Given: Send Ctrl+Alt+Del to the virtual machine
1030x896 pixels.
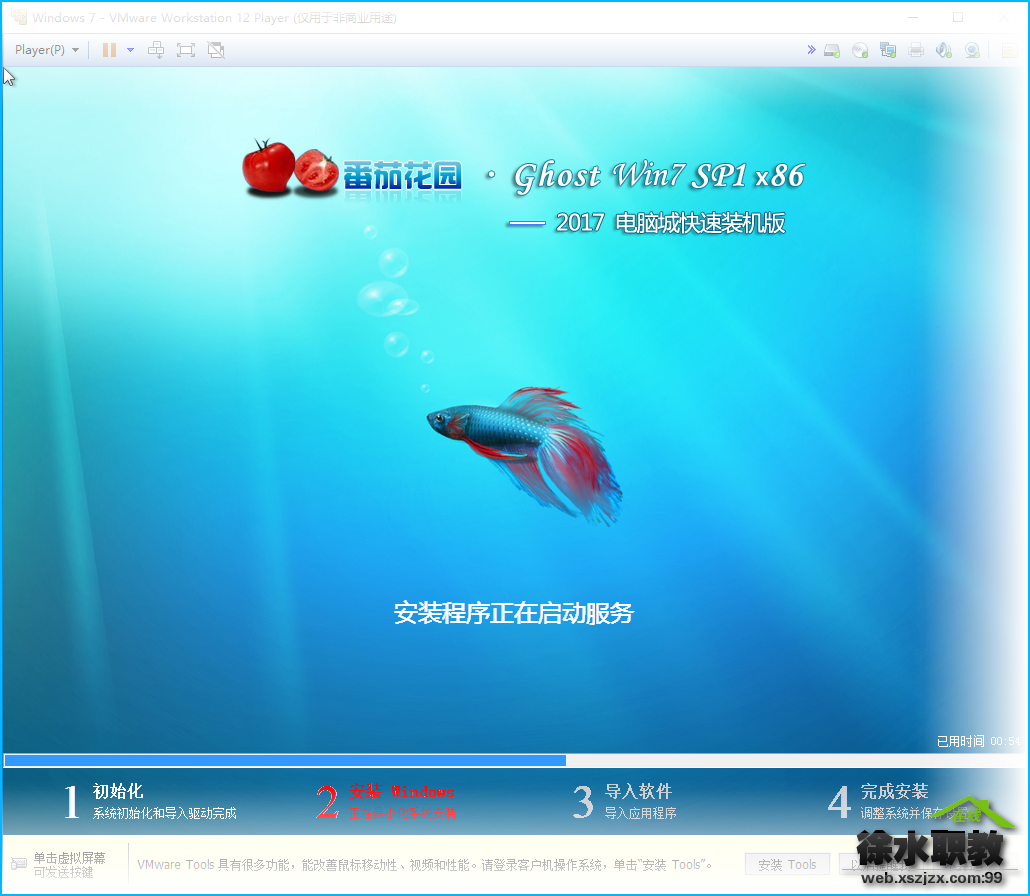Looking at the screenshot, I should (x=156, y=50).
